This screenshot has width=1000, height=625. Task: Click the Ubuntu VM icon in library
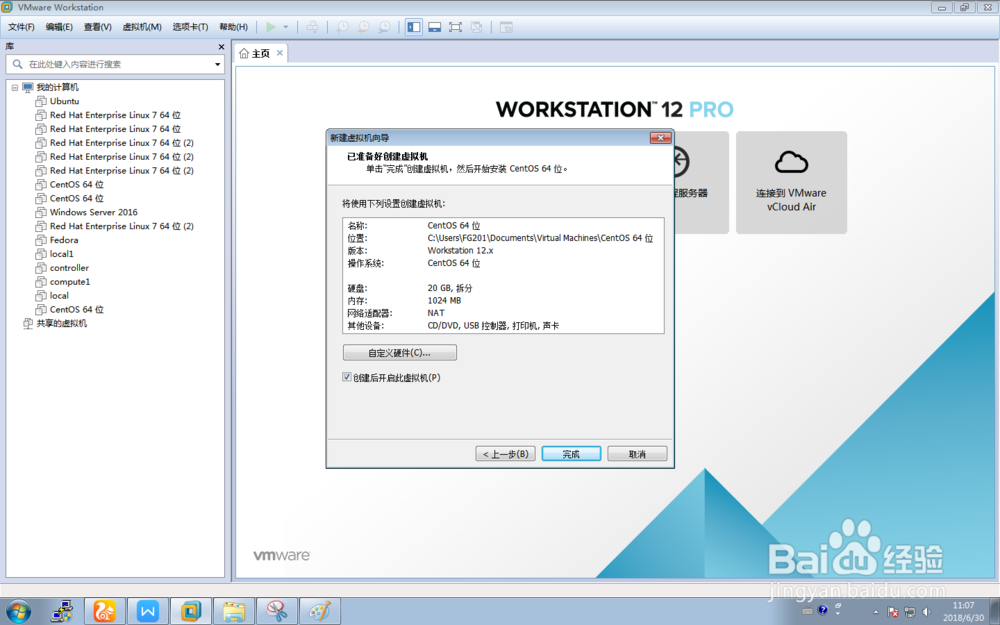[41, 101]
